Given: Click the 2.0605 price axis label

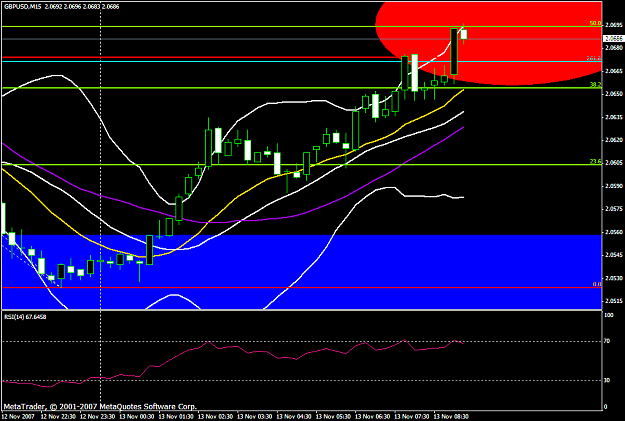Looking at the screenshot, I should click(614, 162).
